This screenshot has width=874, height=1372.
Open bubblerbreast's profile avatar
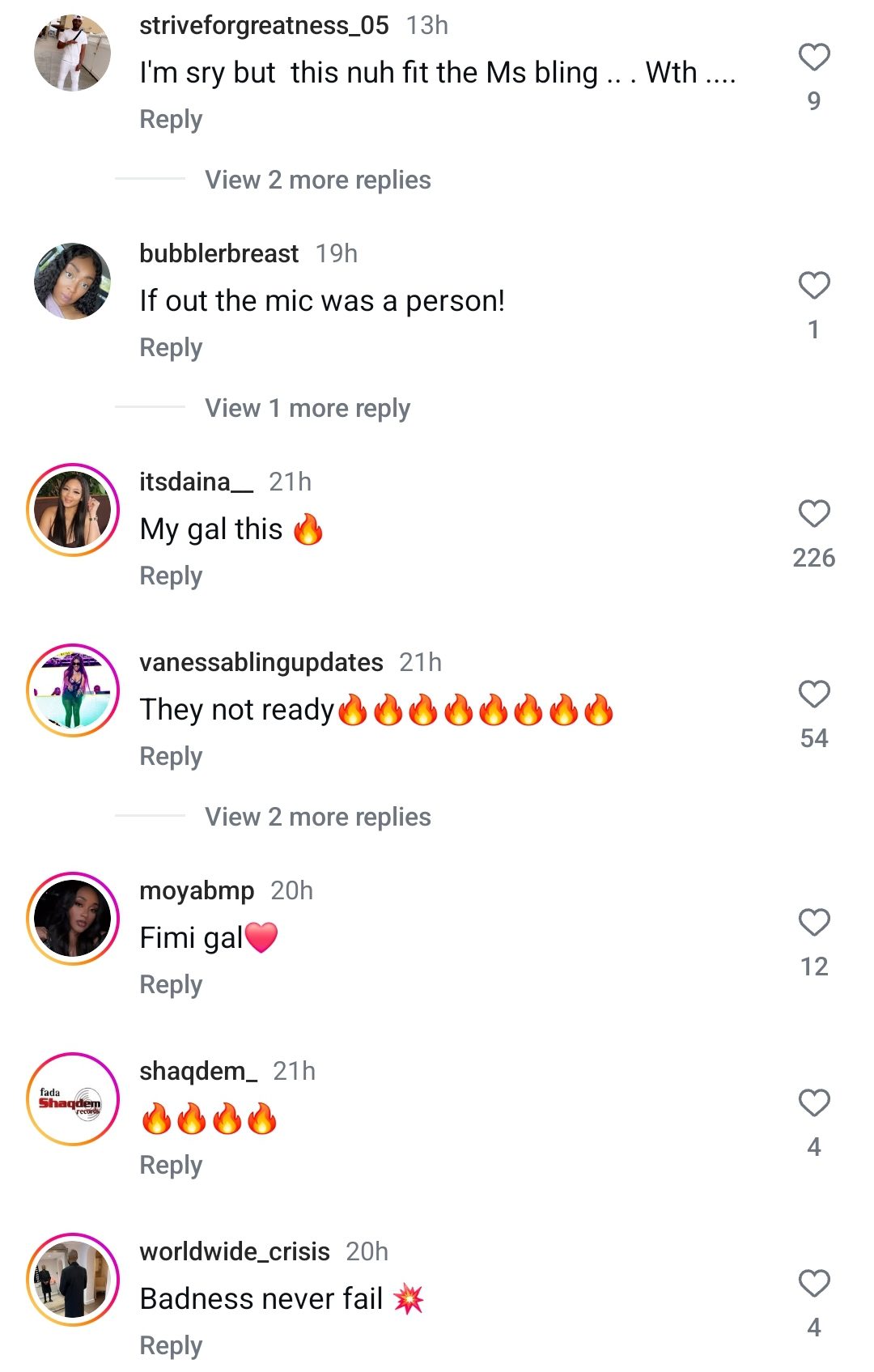[73, 281]
